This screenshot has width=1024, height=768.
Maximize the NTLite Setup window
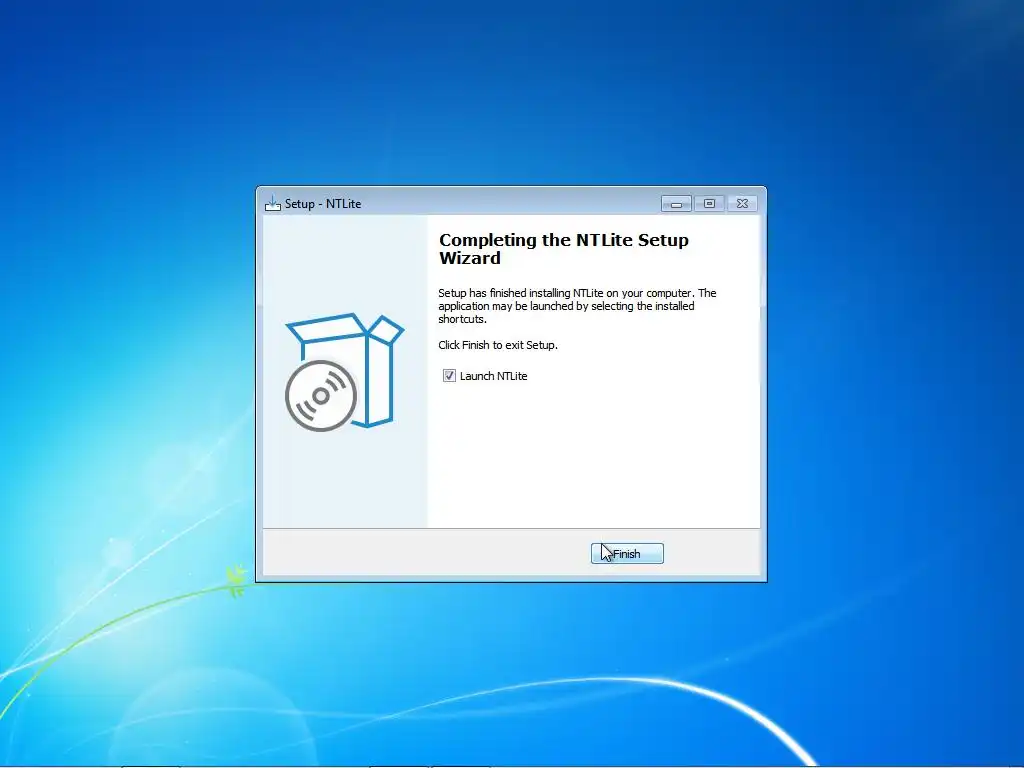pos(709,204)
